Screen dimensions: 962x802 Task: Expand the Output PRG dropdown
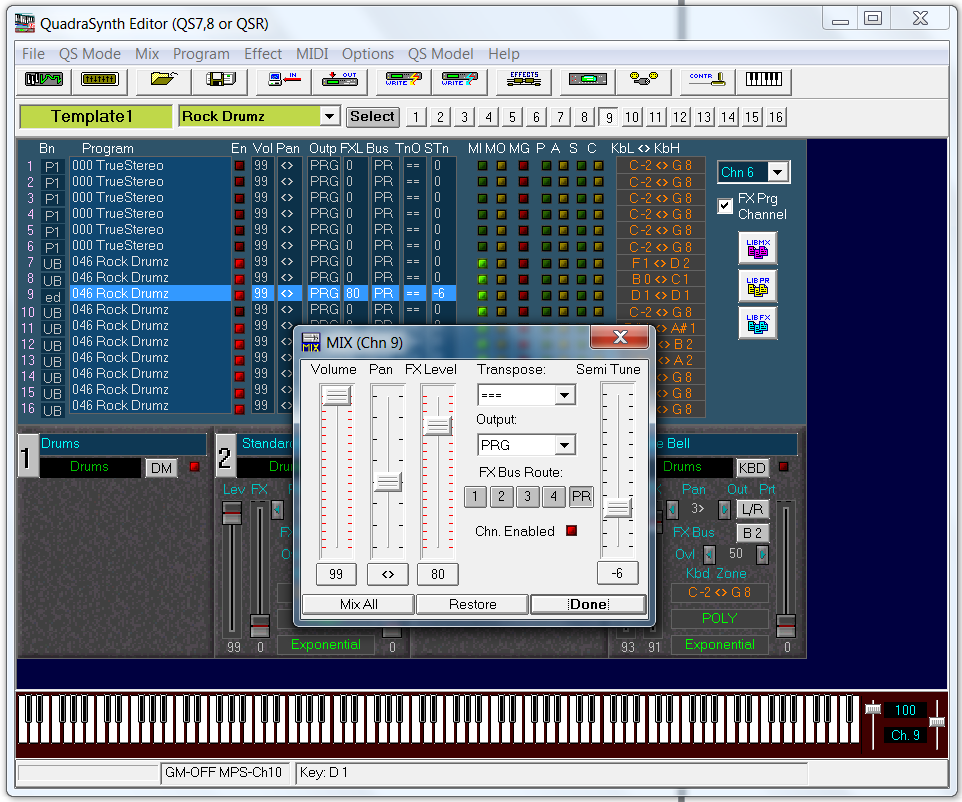(x=565, y=445)
